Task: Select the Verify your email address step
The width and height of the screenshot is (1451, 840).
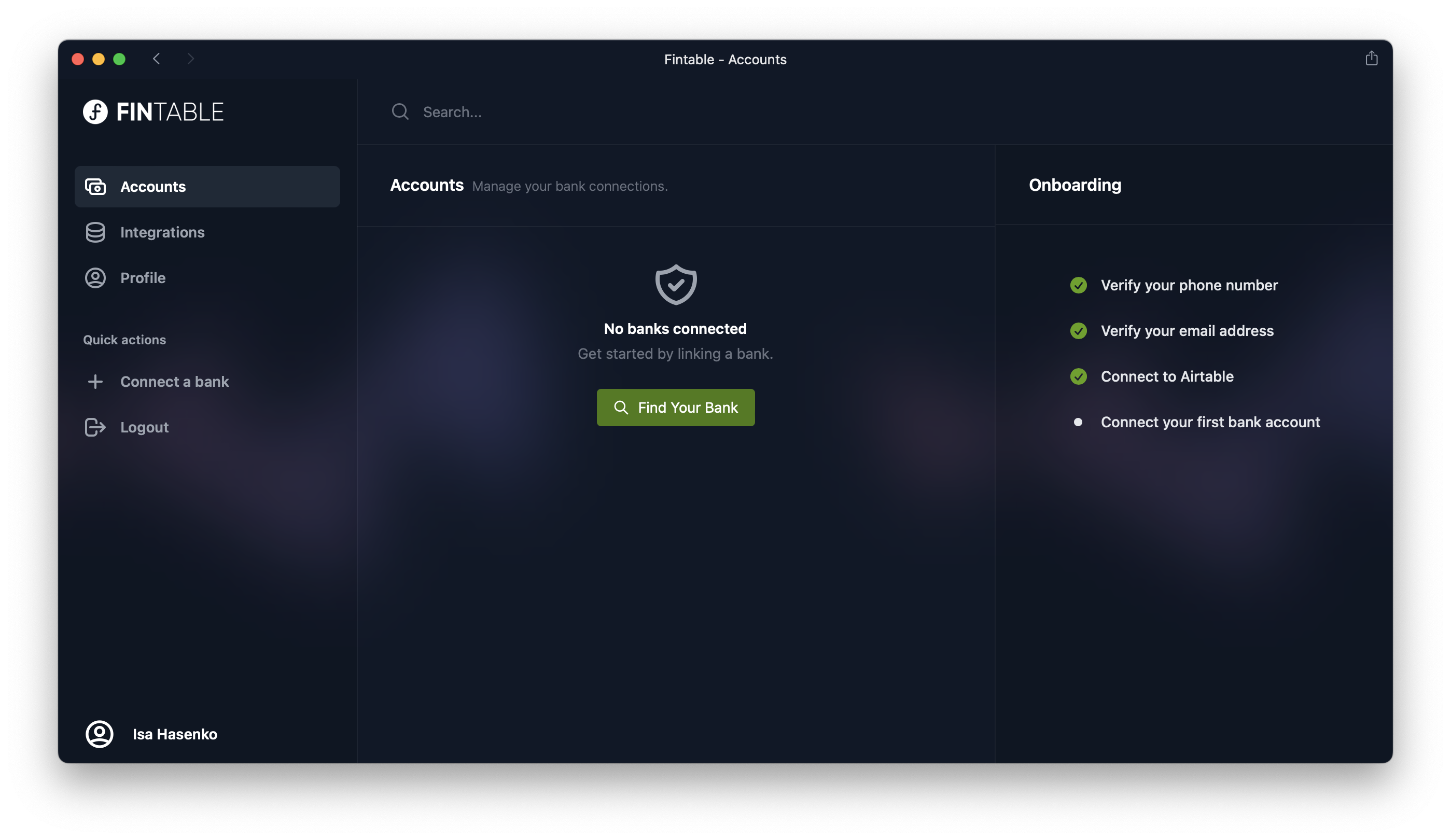Action: click(x=1187, y=330)
